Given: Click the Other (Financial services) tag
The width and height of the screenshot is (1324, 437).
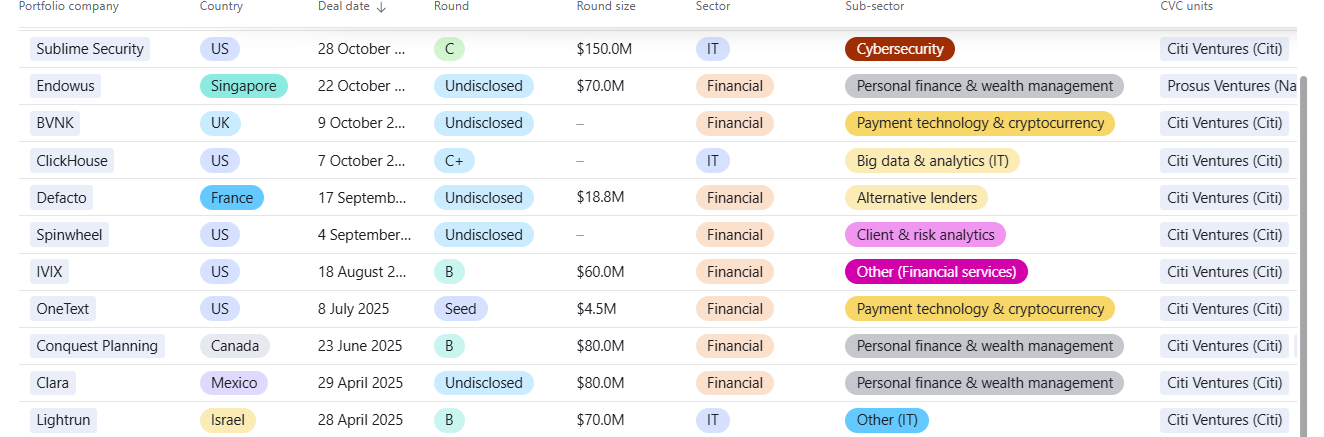Looking at the screenshot, I should [936, 272].
